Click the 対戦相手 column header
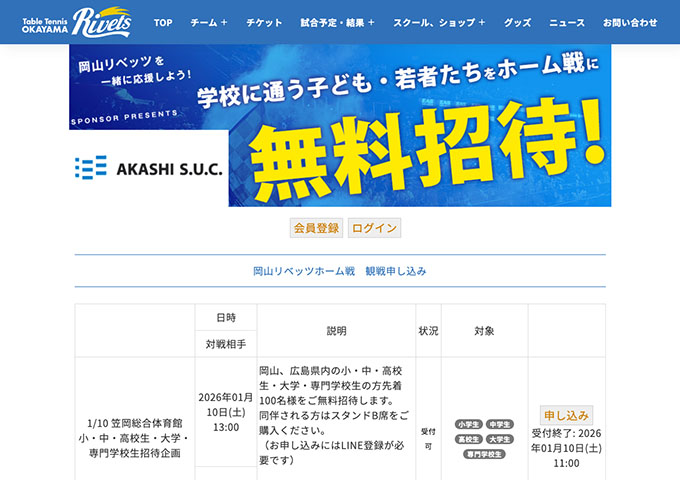This screenshot has width=680, height=480. 226,344
